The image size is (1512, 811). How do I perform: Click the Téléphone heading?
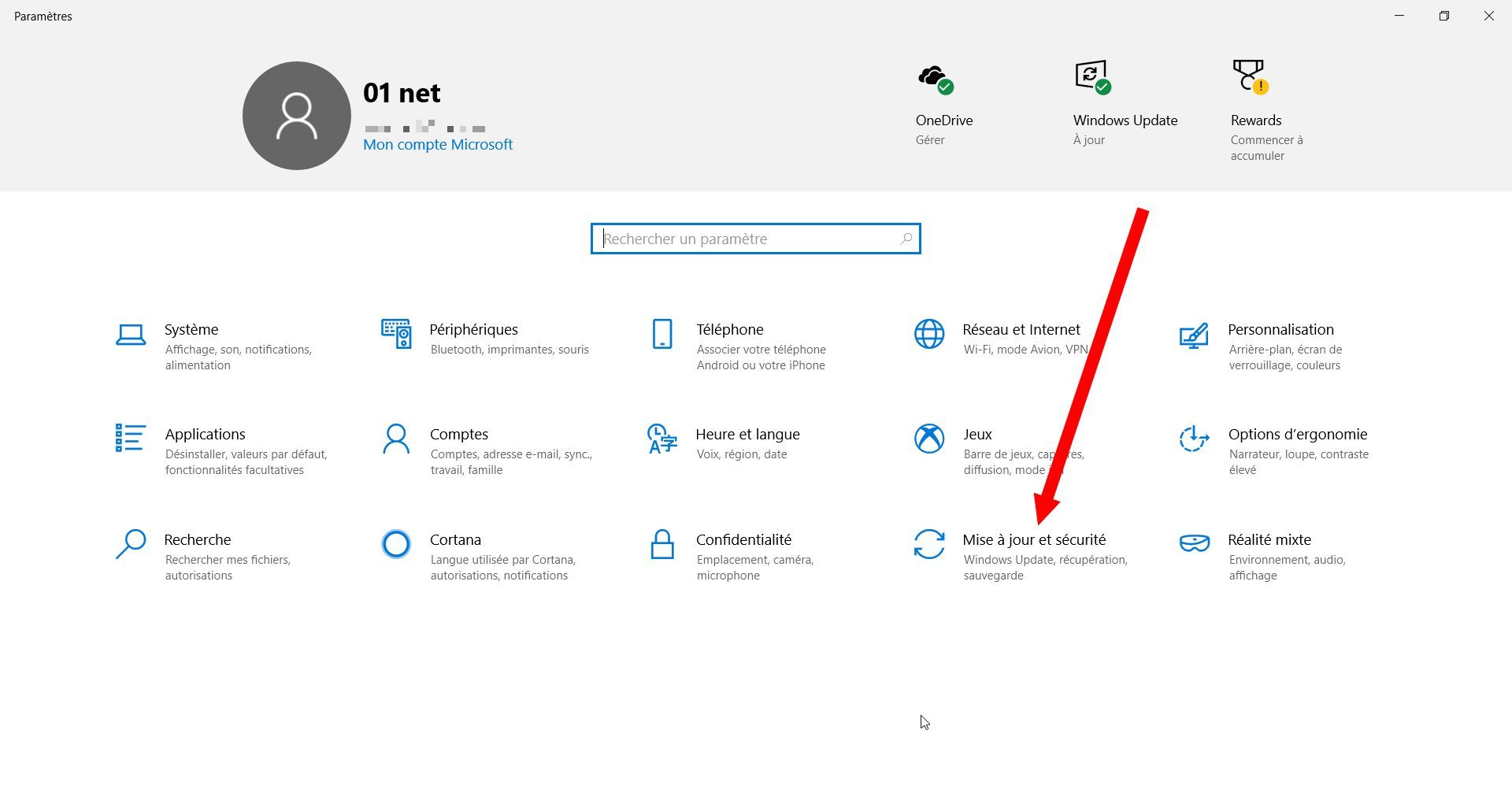pos(730,329)
